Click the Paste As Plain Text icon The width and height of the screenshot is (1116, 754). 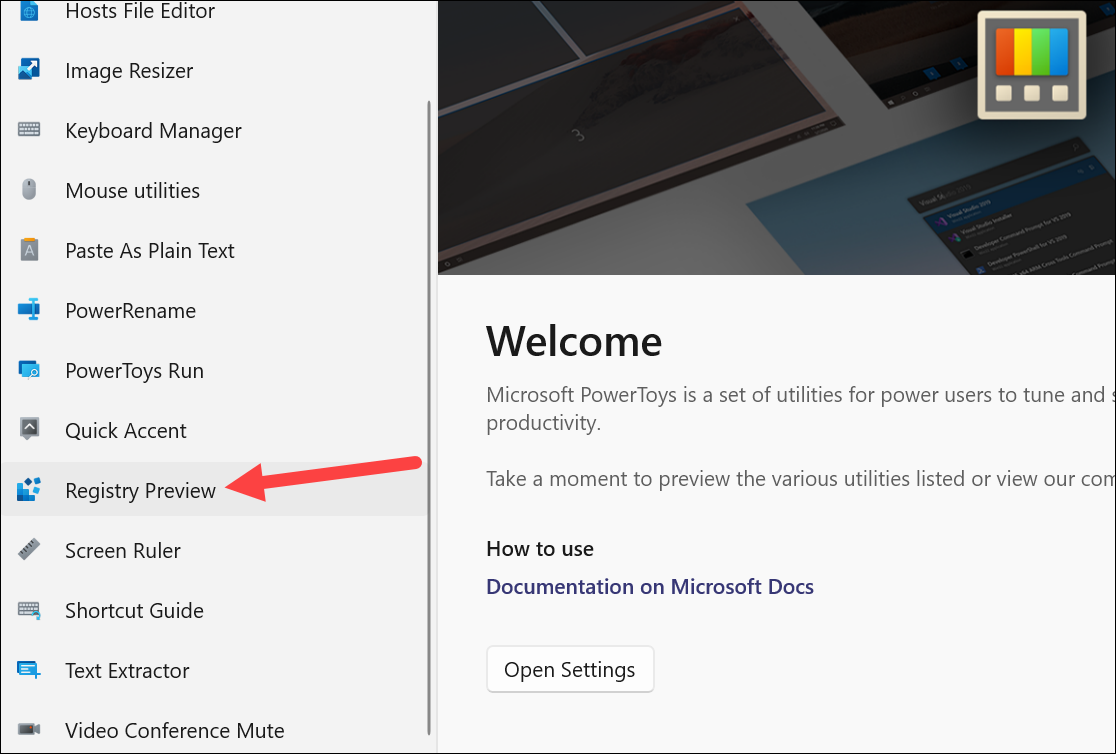point(29,250)
